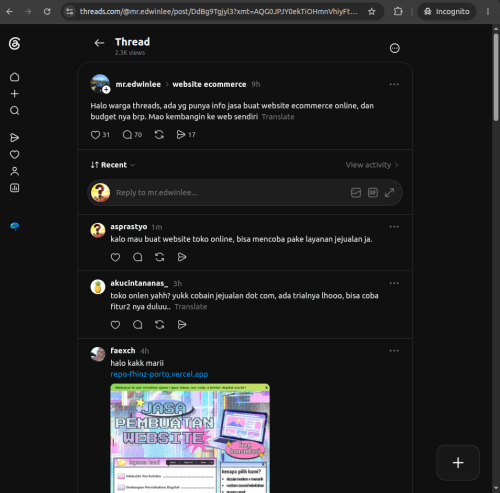Open faexch's website service image
The height and width of the screenshot is (493, 500).
coord(190,438)
